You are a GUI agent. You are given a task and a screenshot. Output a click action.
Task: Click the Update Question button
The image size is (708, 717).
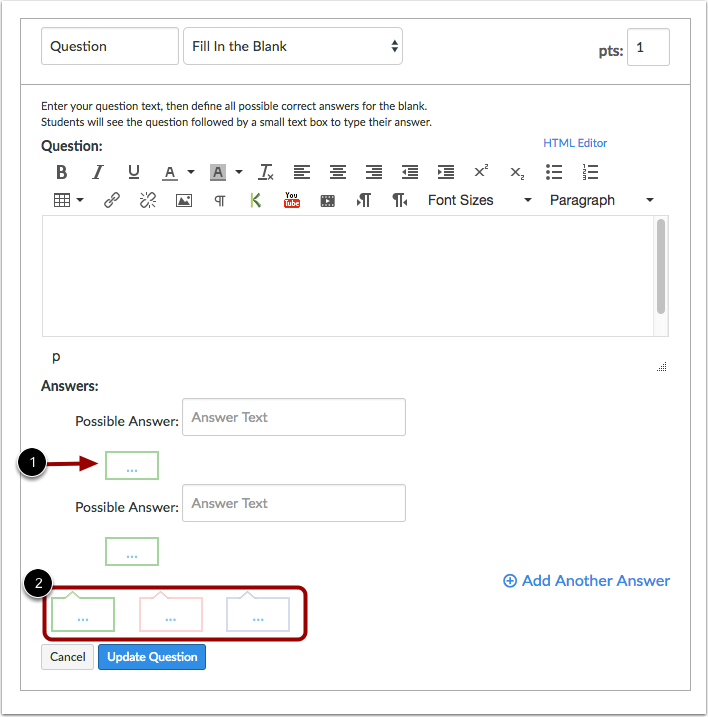click(152, 657)
